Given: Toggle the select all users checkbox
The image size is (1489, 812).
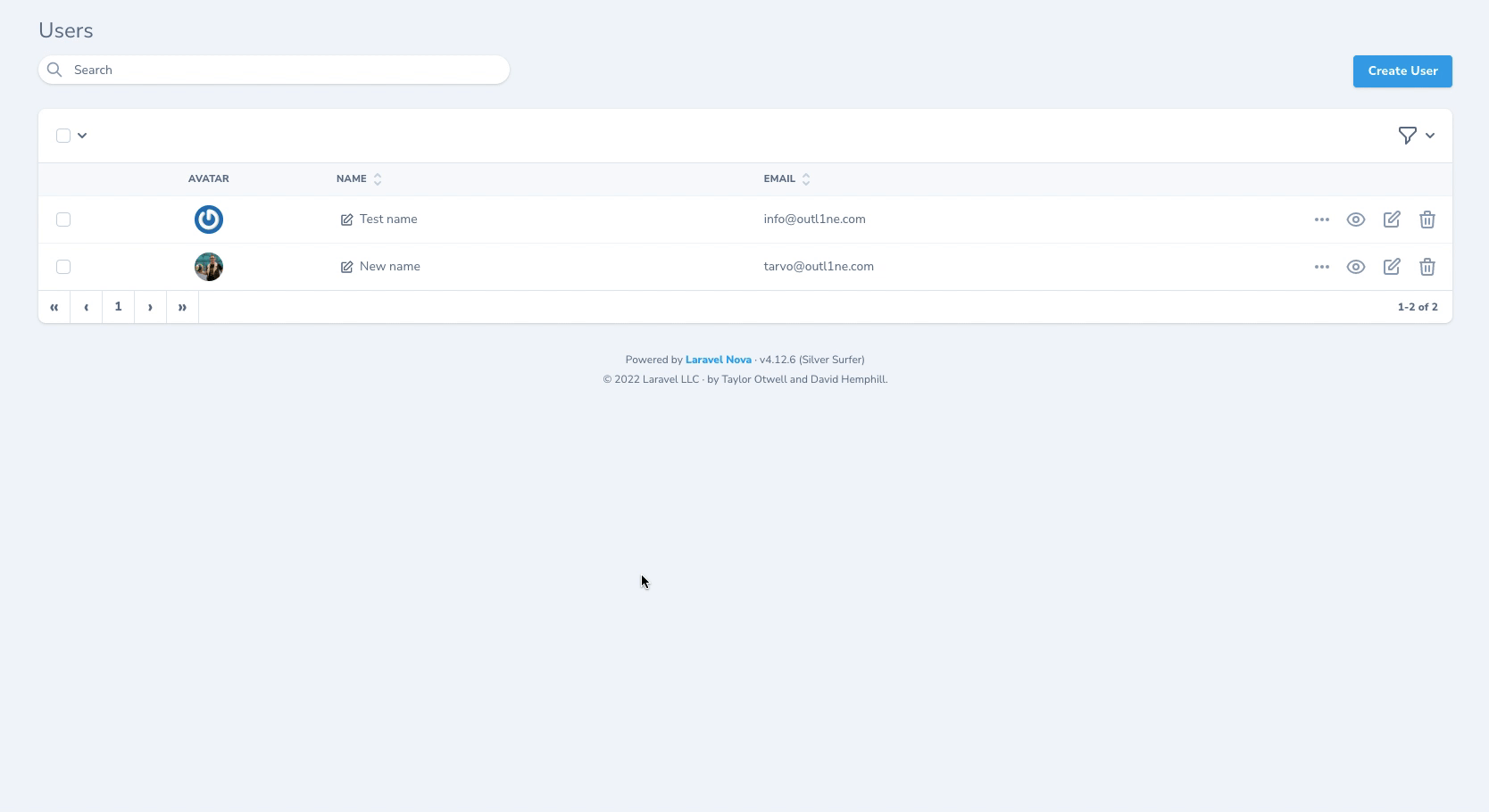Looking at the screenshot, I should click(63, 136).
